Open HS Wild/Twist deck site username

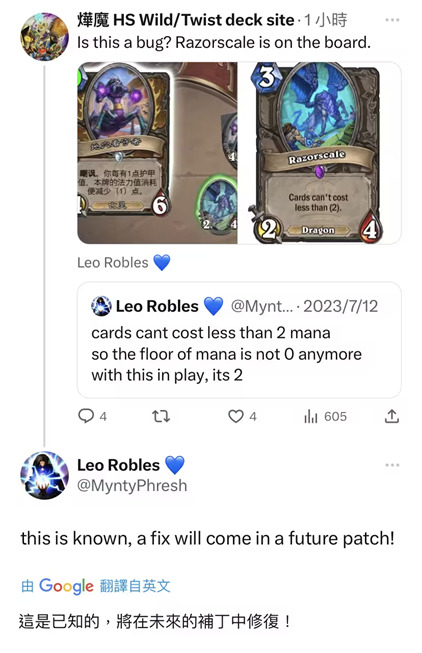coord(185,20)
